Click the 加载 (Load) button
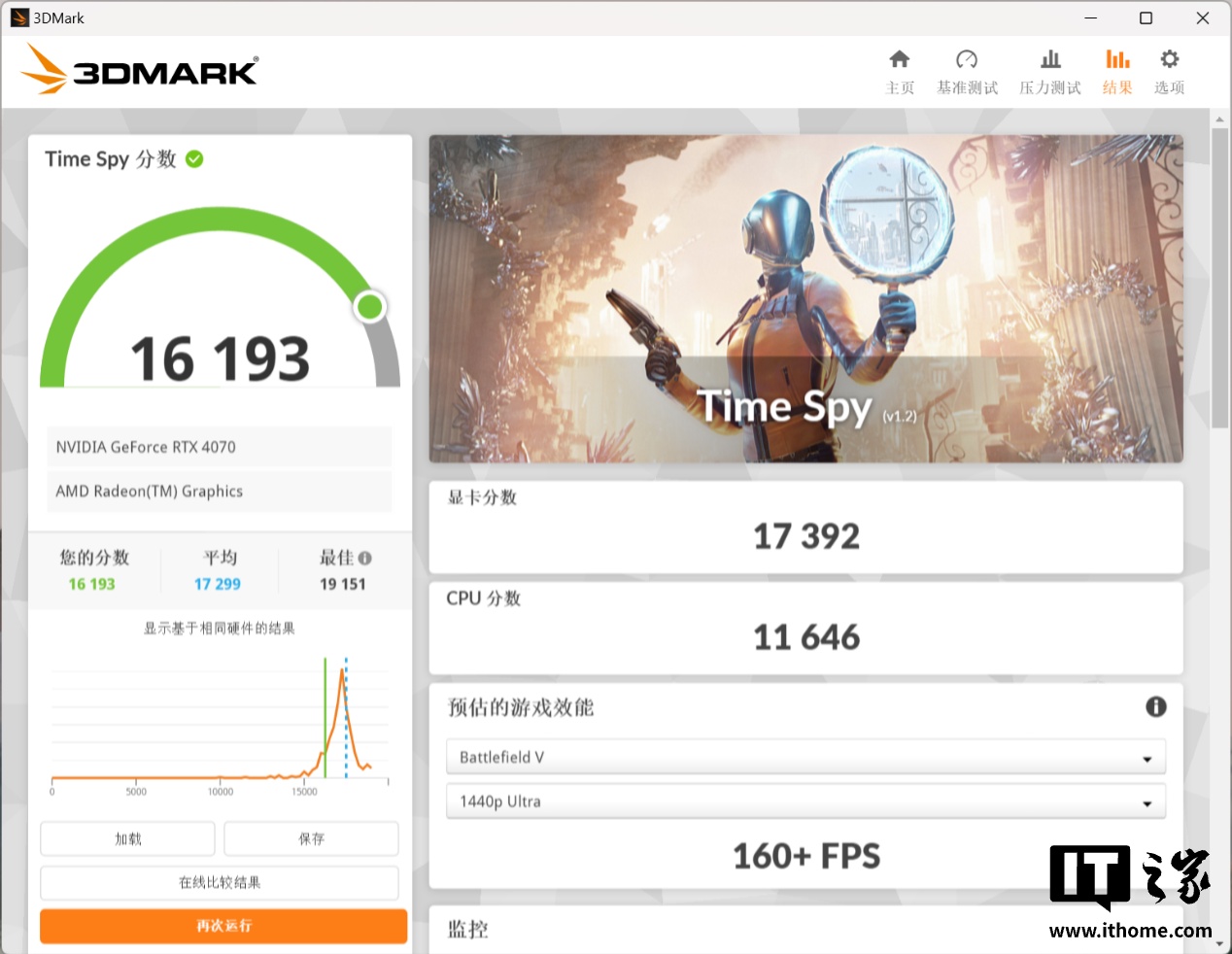Screen dimensions: 1232x954 127,839
